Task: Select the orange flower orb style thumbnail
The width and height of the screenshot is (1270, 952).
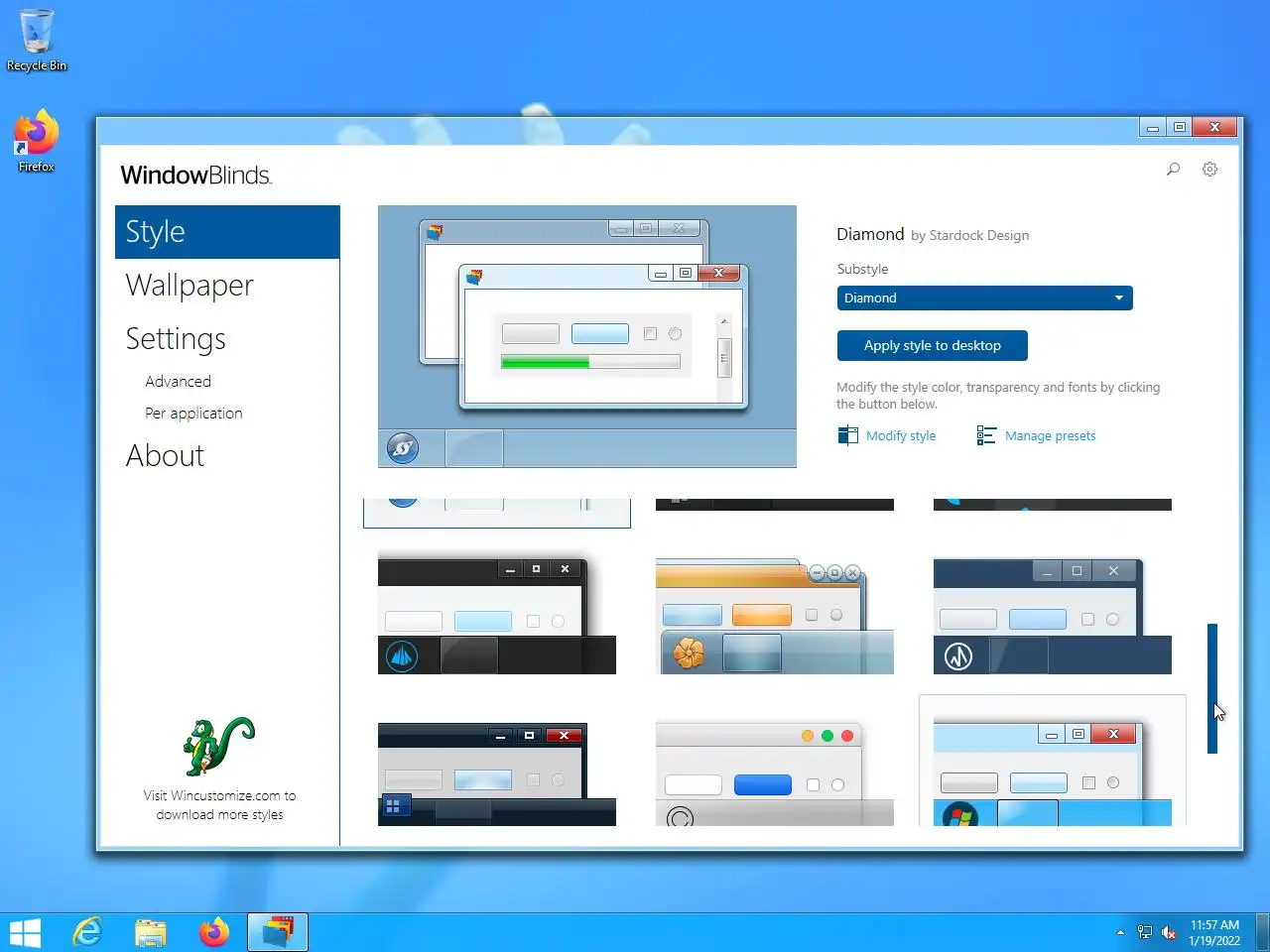Action: [775, 616]
